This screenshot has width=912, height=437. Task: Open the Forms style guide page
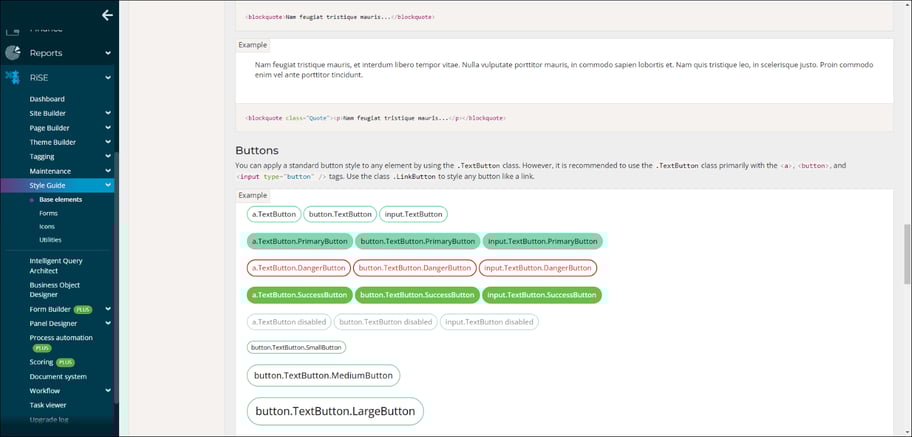(x=48, y=214)
